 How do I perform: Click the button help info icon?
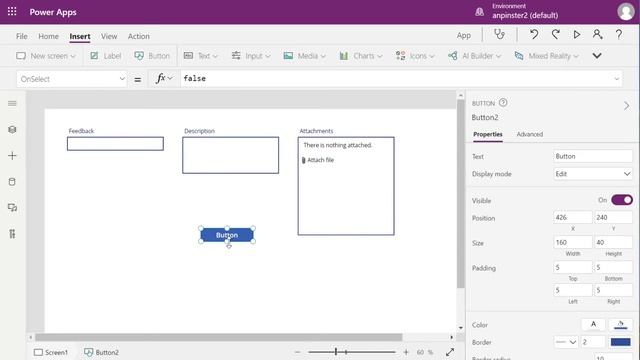(x=503, y=103)
